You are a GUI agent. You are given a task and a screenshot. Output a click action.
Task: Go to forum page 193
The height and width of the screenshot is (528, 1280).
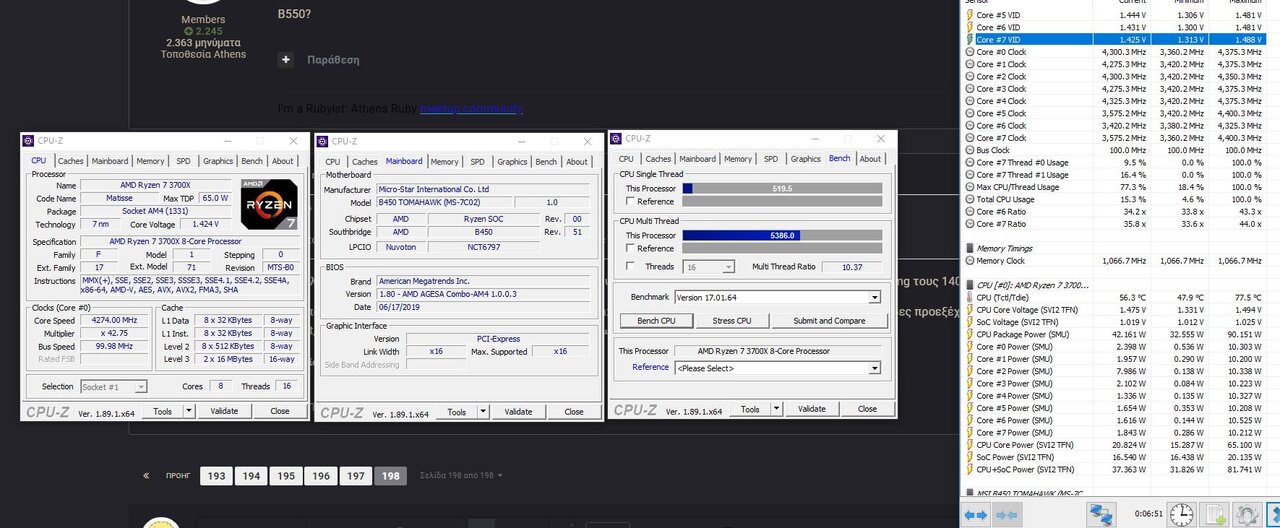pos(217,476)
